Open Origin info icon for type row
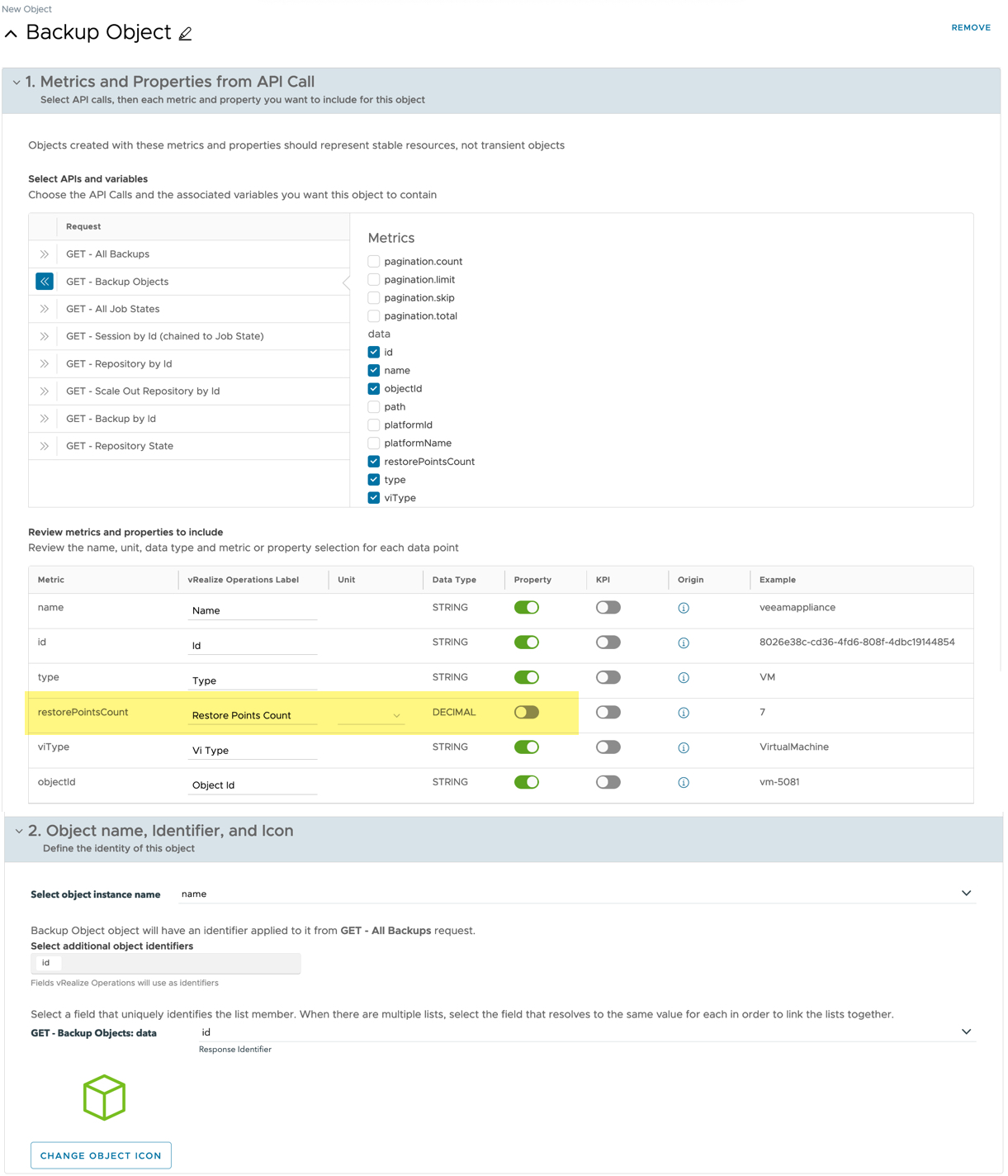 coord(684,678)
